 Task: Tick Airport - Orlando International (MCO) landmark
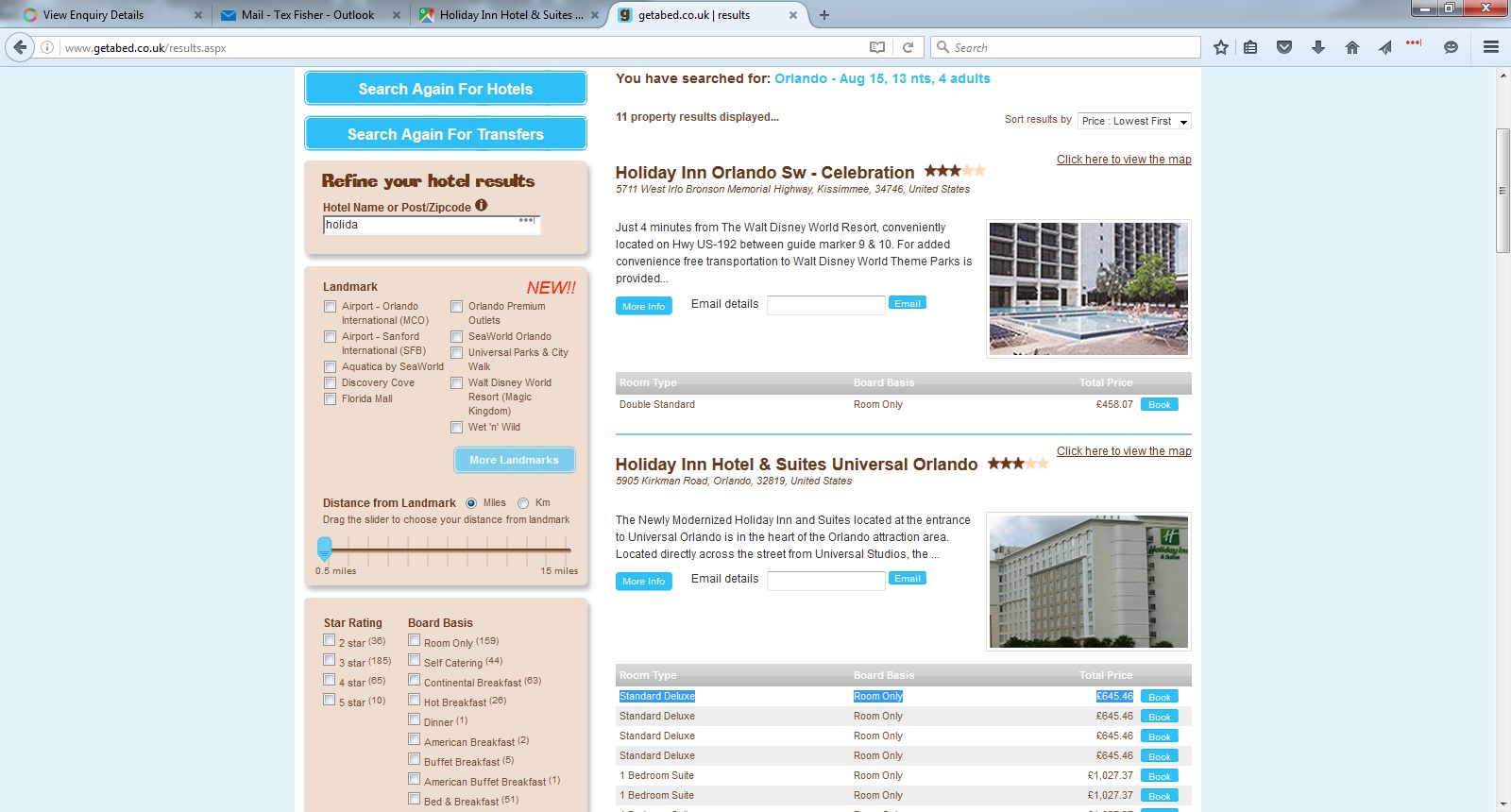(330, 307)
